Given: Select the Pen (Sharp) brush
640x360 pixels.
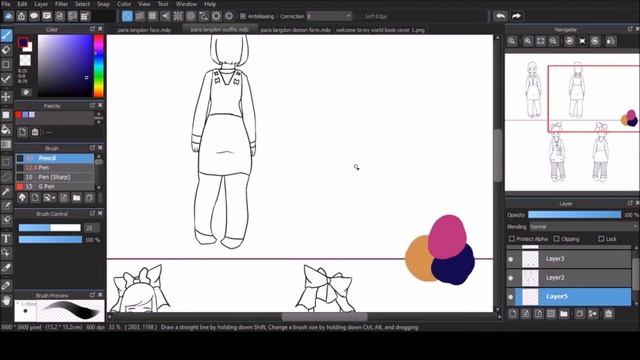Looking at the screenshot, I should (x=55, y=177).
